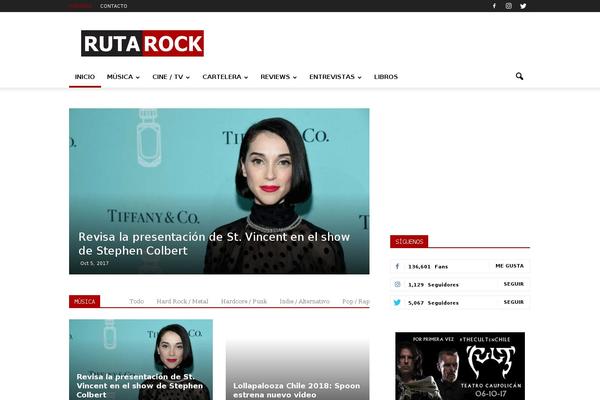
Task: Open the search magnifier icon
Action: tap(519, 76)
